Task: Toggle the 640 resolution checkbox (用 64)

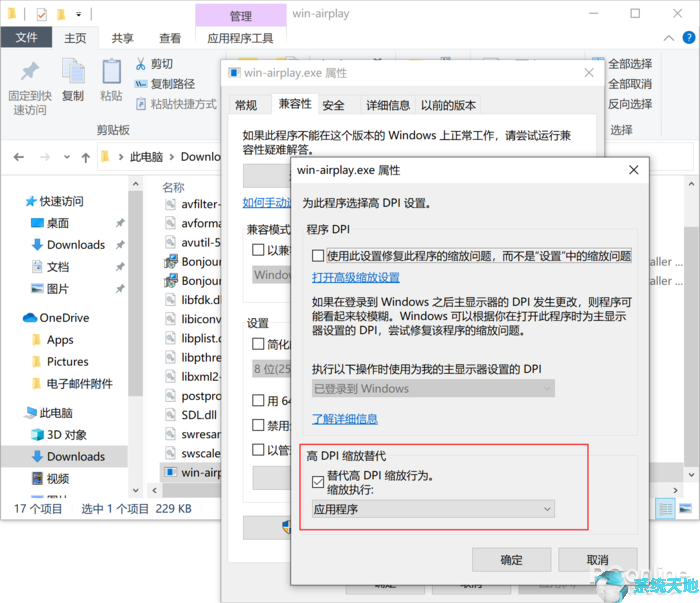Action: [x=258, y=400]
